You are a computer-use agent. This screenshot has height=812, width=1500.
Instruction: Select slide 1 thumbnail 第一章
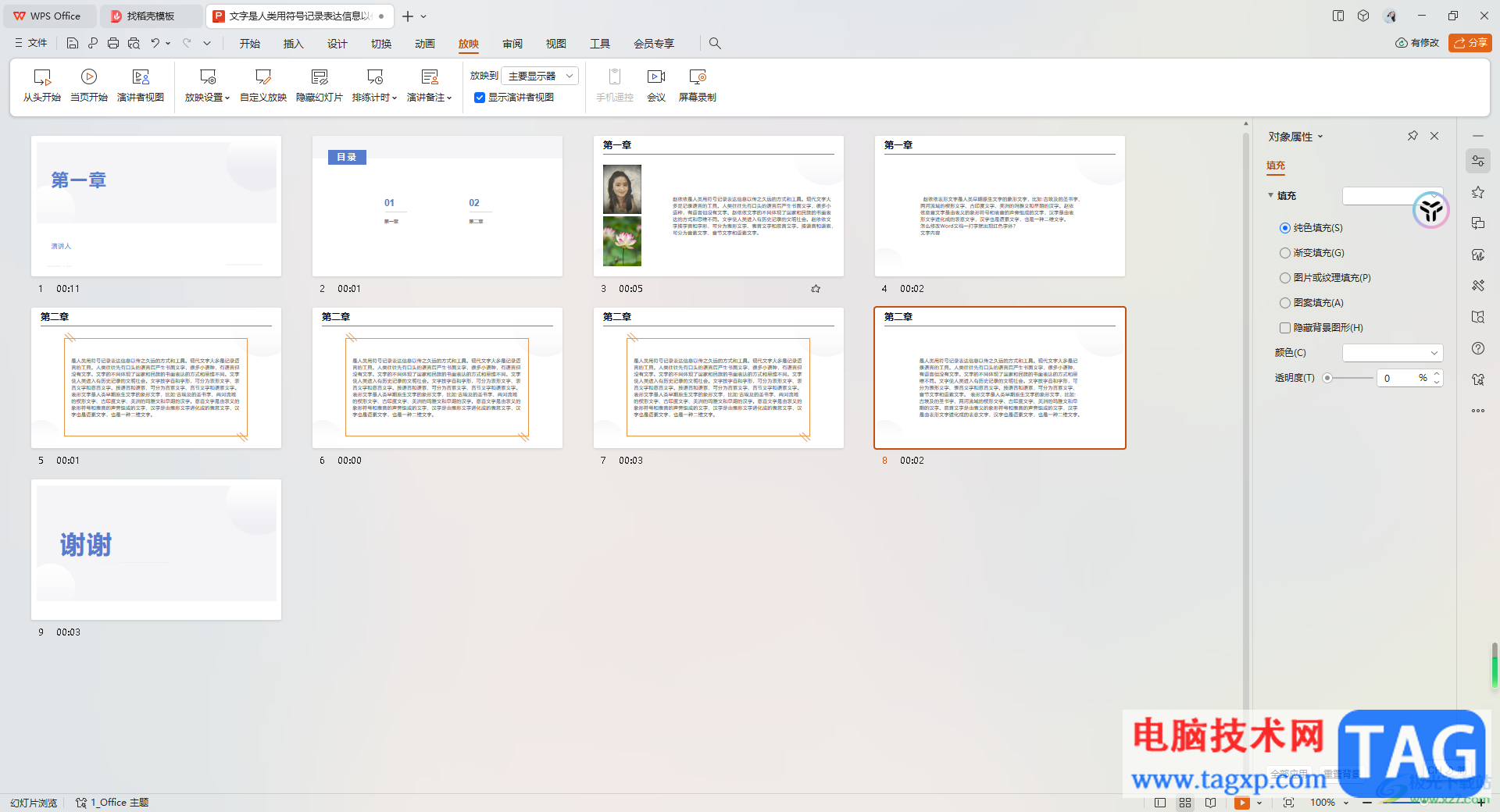(156, 206)
